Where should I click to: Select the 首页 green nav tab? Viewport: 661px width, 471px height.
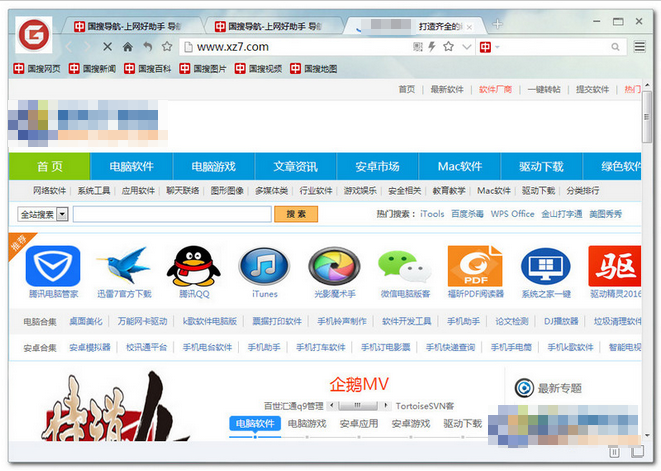49,167
